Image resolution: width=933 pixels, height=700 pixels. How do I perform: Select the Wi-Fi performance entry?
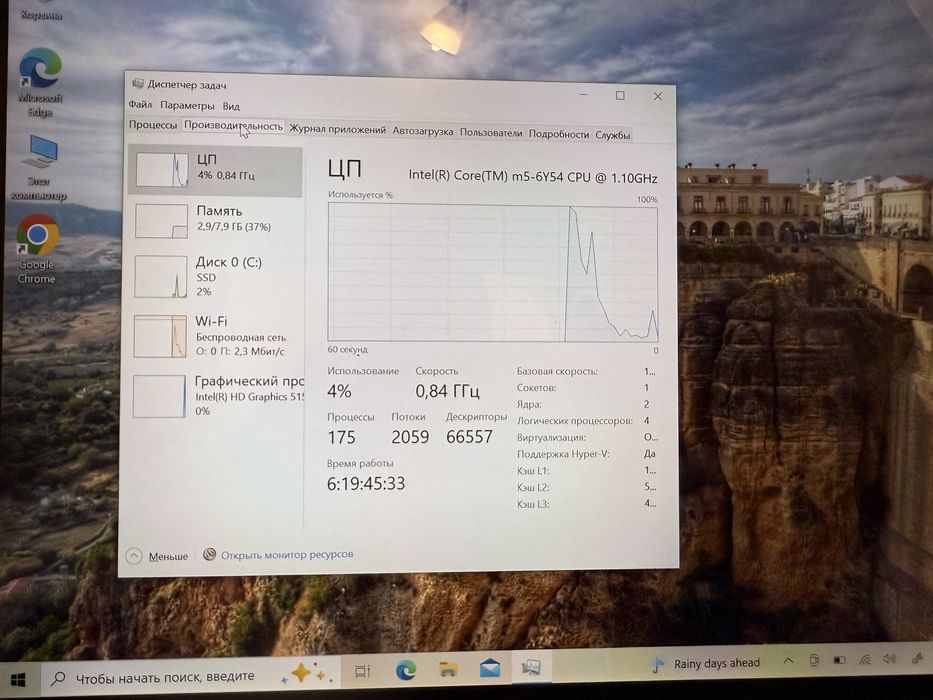coord(215,336)
